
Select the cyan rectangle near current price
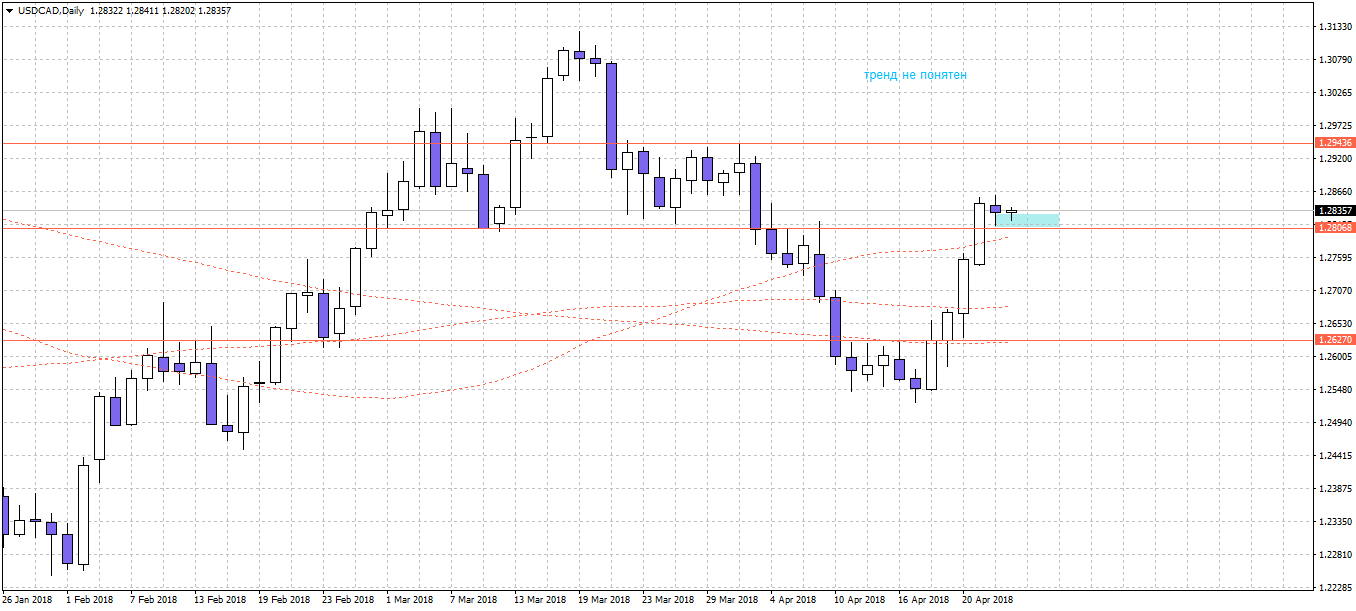(x=1027, y=219)
